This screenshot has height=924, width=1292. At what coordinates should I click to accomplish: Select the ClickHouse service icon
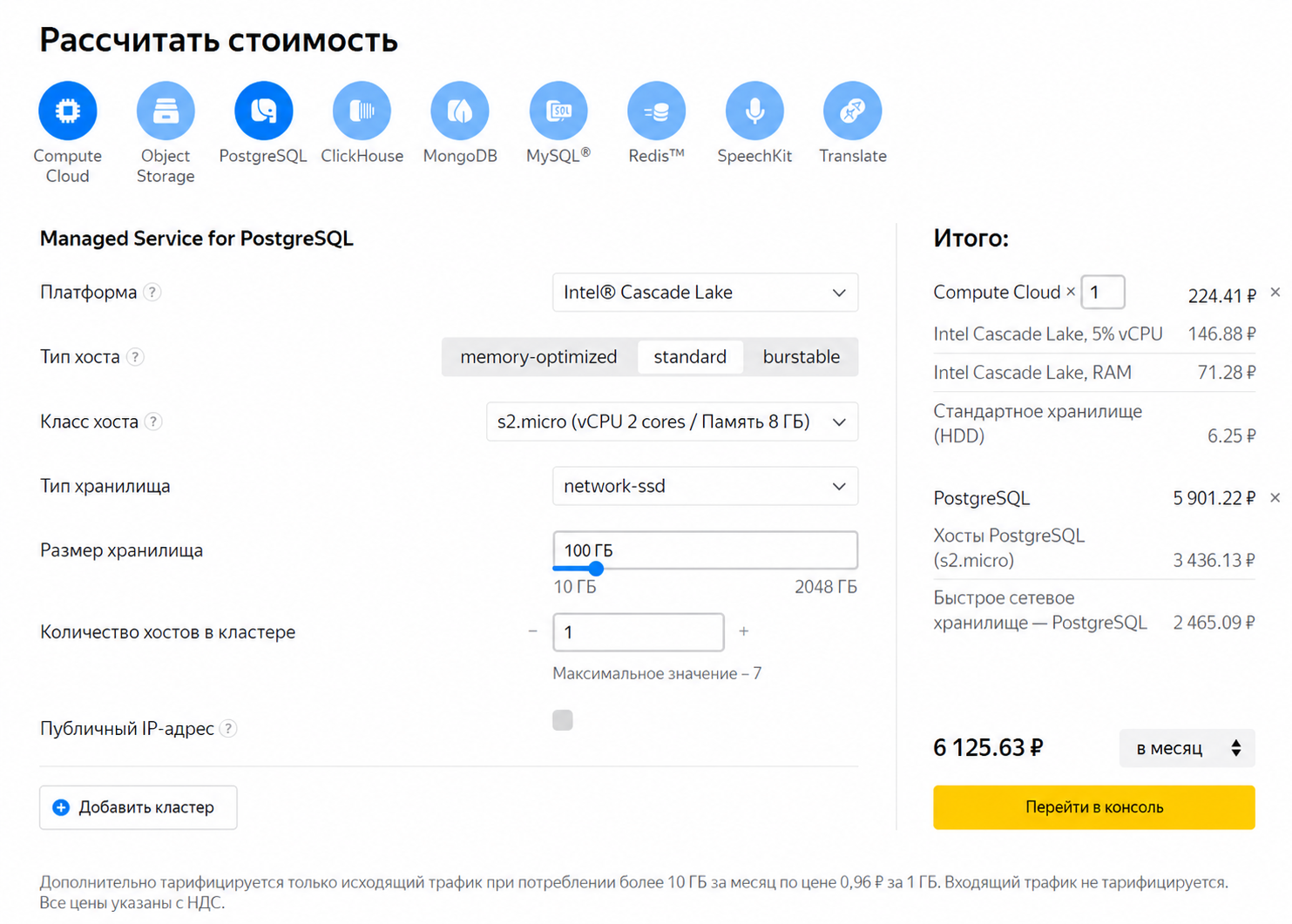point(362,111)
